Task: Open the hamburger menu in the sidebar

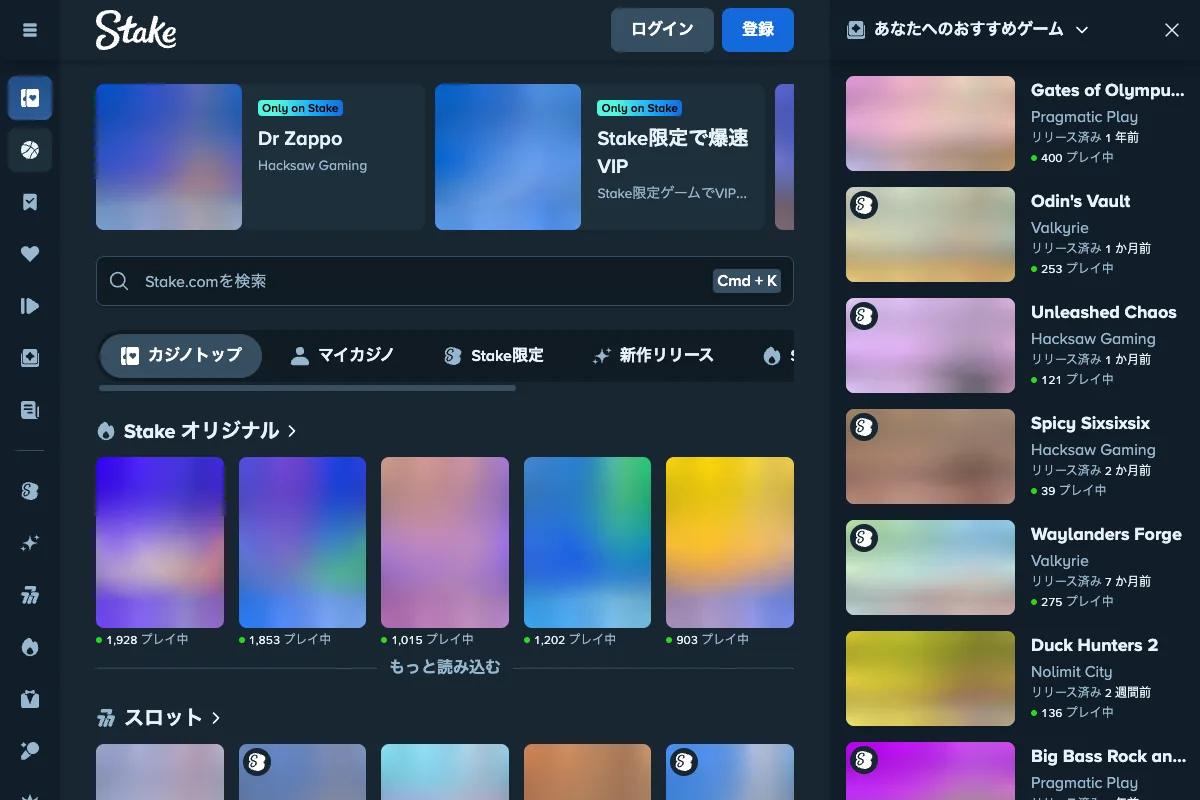Action: tap(30, 30)
